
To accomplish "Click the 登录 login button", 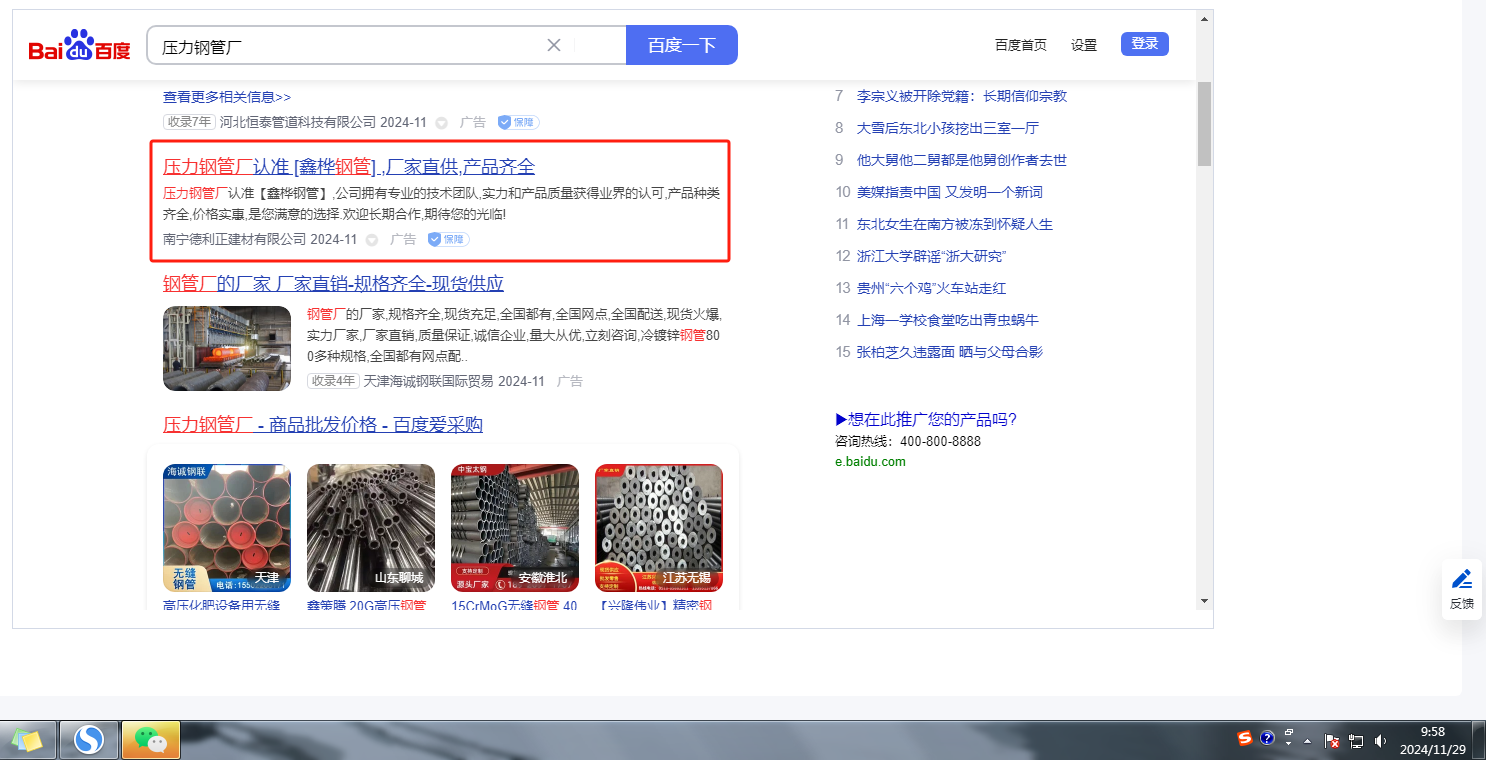I will (1145, 44).
